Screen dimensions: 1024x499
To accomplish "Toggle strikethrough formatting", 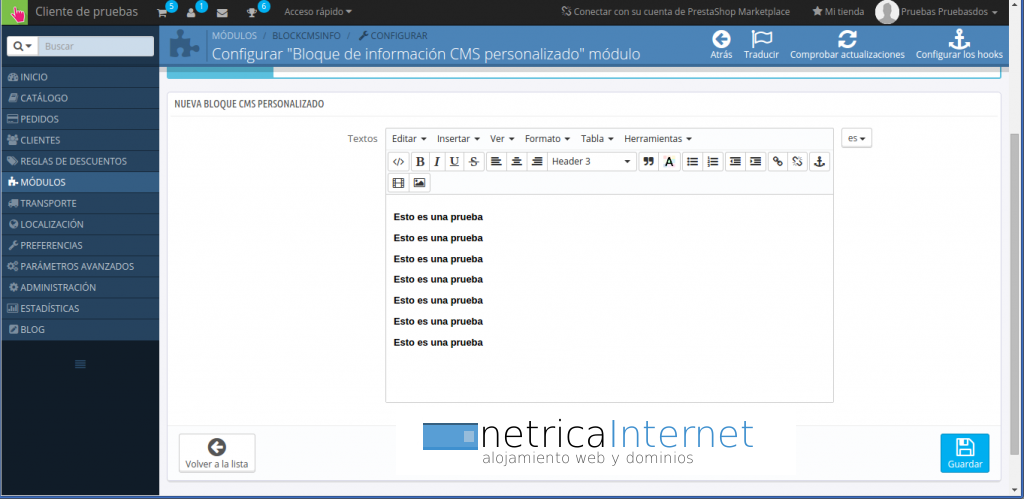I will (473, 162).
